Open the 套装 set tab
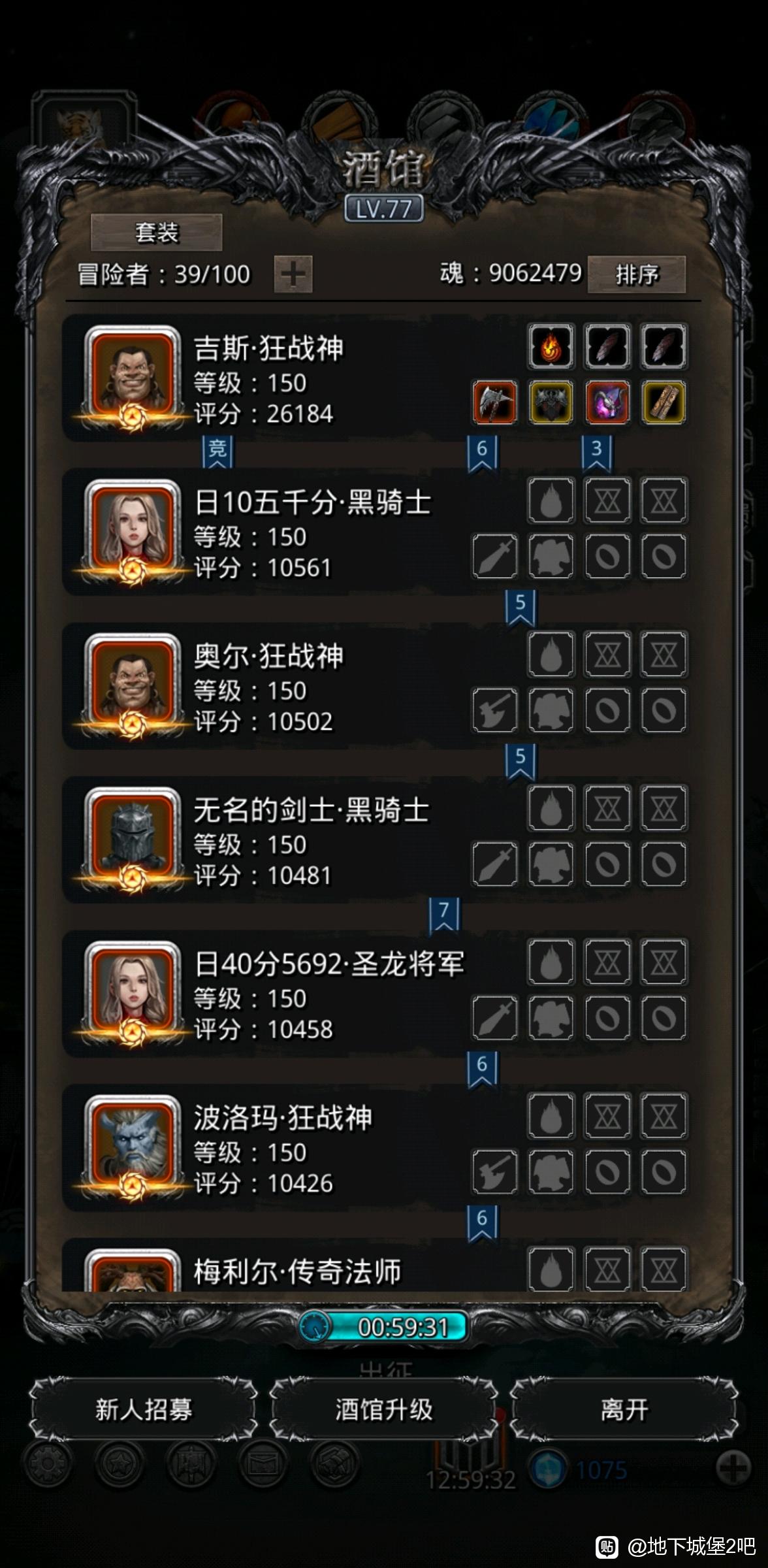768x1568 pixels. [157, 232]
